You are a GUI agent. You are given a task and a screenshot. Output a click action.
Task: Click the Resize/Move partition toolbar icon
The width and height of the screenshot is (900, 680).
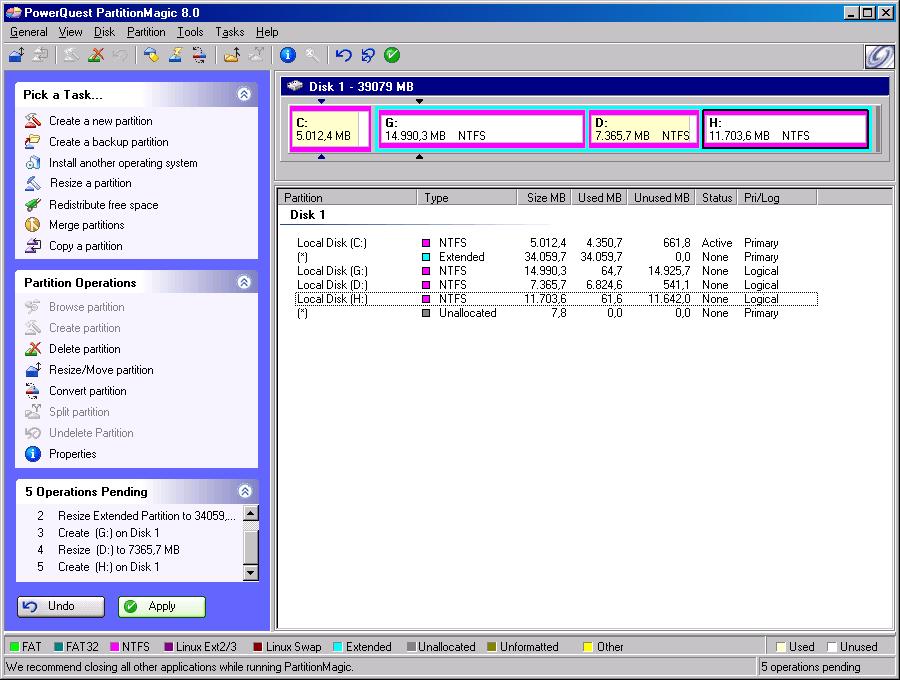pos(17,55)
